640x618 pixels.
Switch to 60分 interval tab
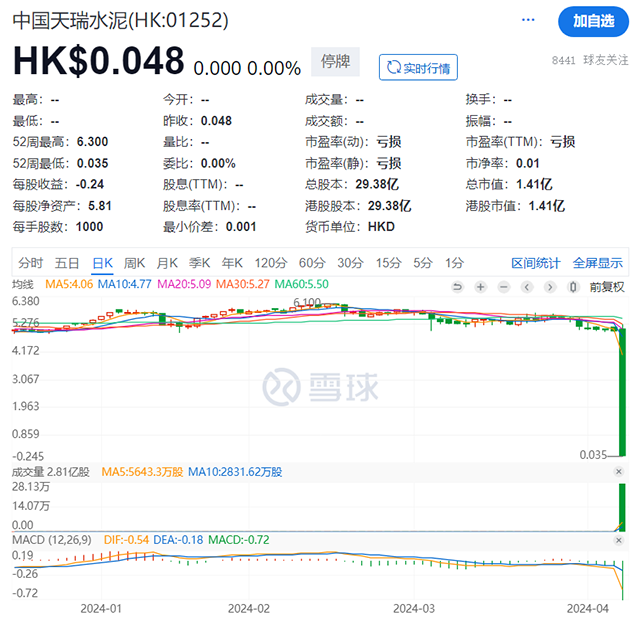pyautogui.click(x=312, y=263)
